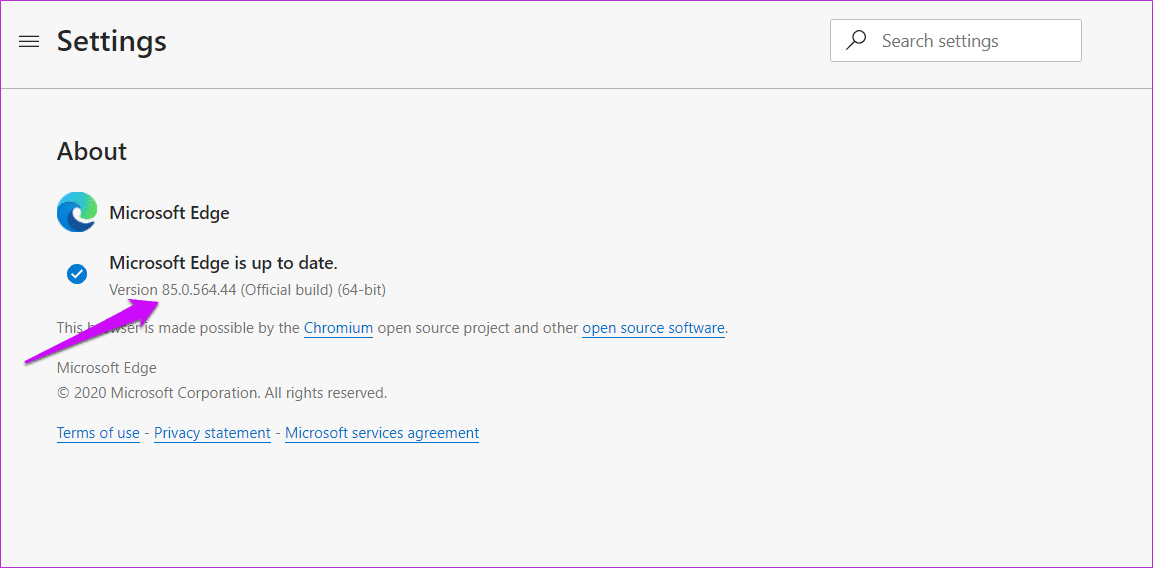The height and width of the screenshot is (568, 1153).
Task: Open the open source software link
Action: click(x=654, y=328)
